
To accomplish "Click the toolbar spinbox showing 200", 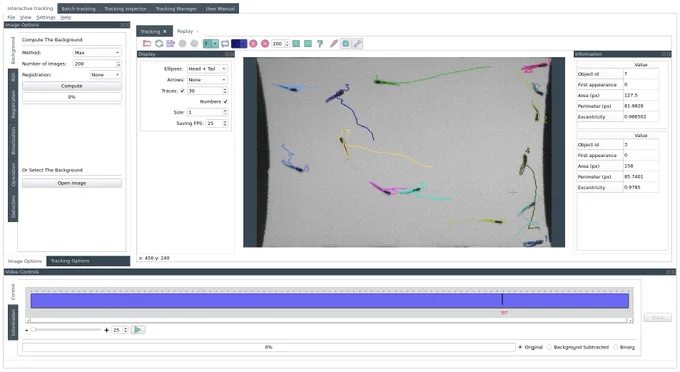I will click(280, 43).
